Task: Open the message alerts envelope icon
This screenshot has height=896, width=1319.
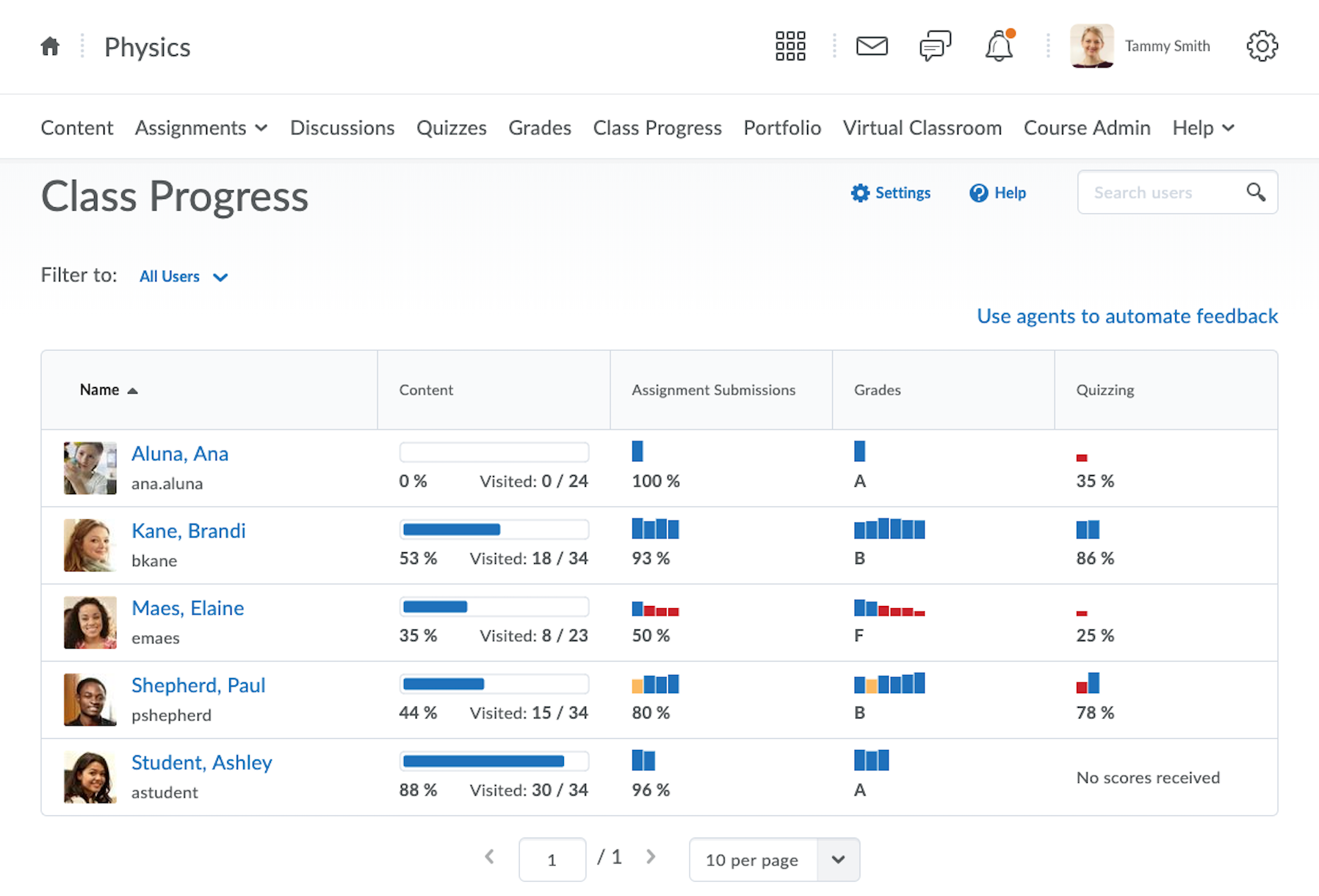Action: (x=872, y=46)
